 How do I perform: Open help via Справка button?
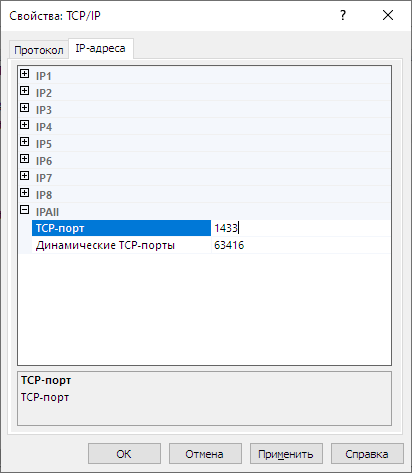point(367,454)
